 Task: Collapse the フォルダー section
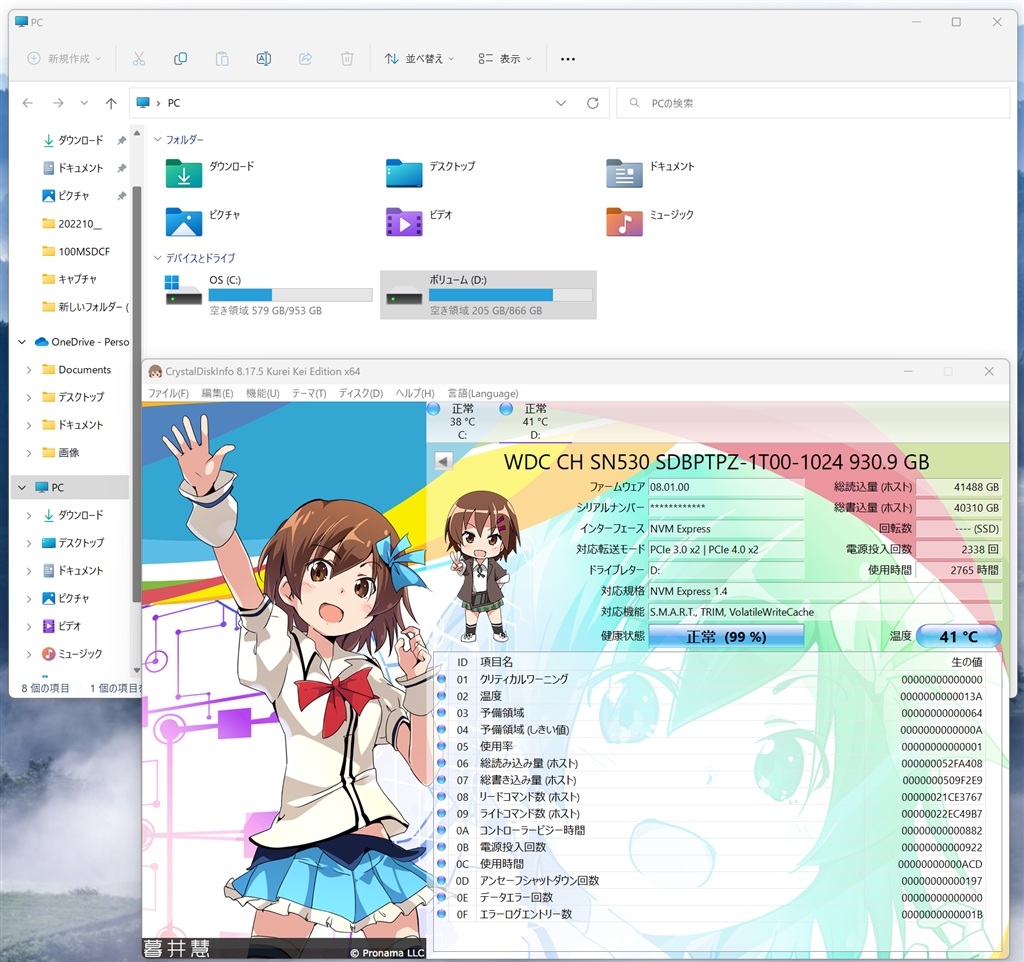pos(157,139)
